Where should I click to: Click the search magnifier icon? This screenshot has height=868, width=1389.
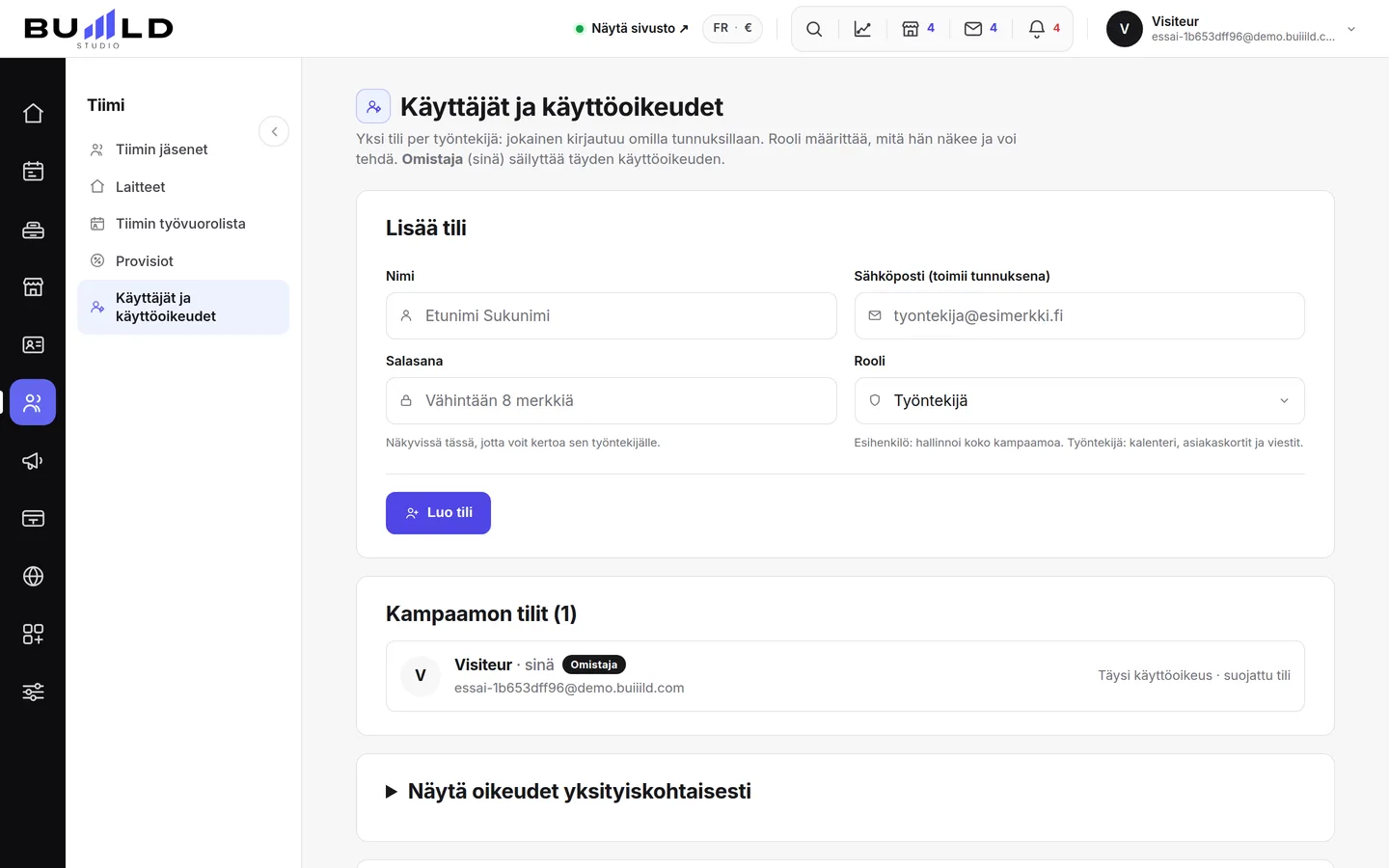pos(814,29)
